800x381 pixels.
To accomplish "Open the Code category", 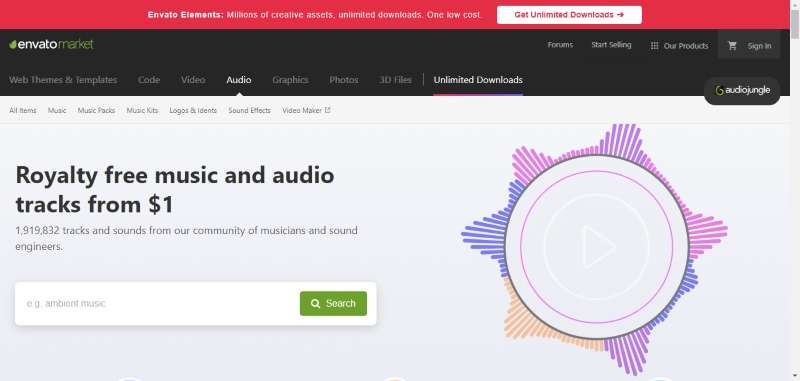I will [149, 80].
